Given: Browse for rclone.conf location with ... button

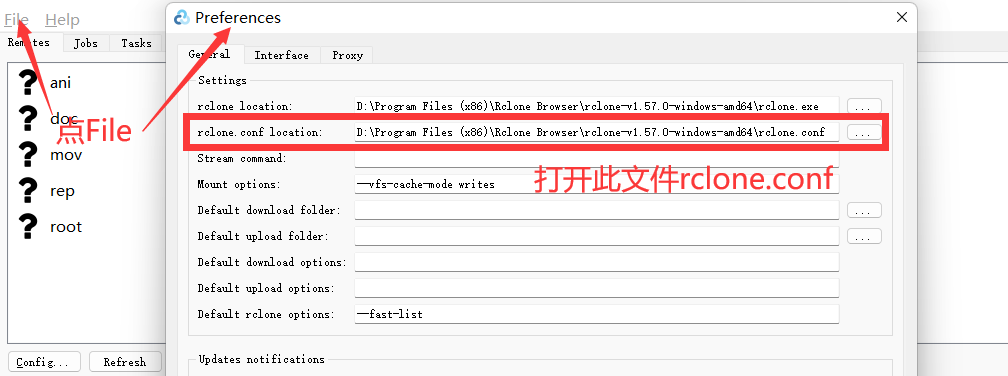Looking at the screenshot, I should tap(864, 132).
